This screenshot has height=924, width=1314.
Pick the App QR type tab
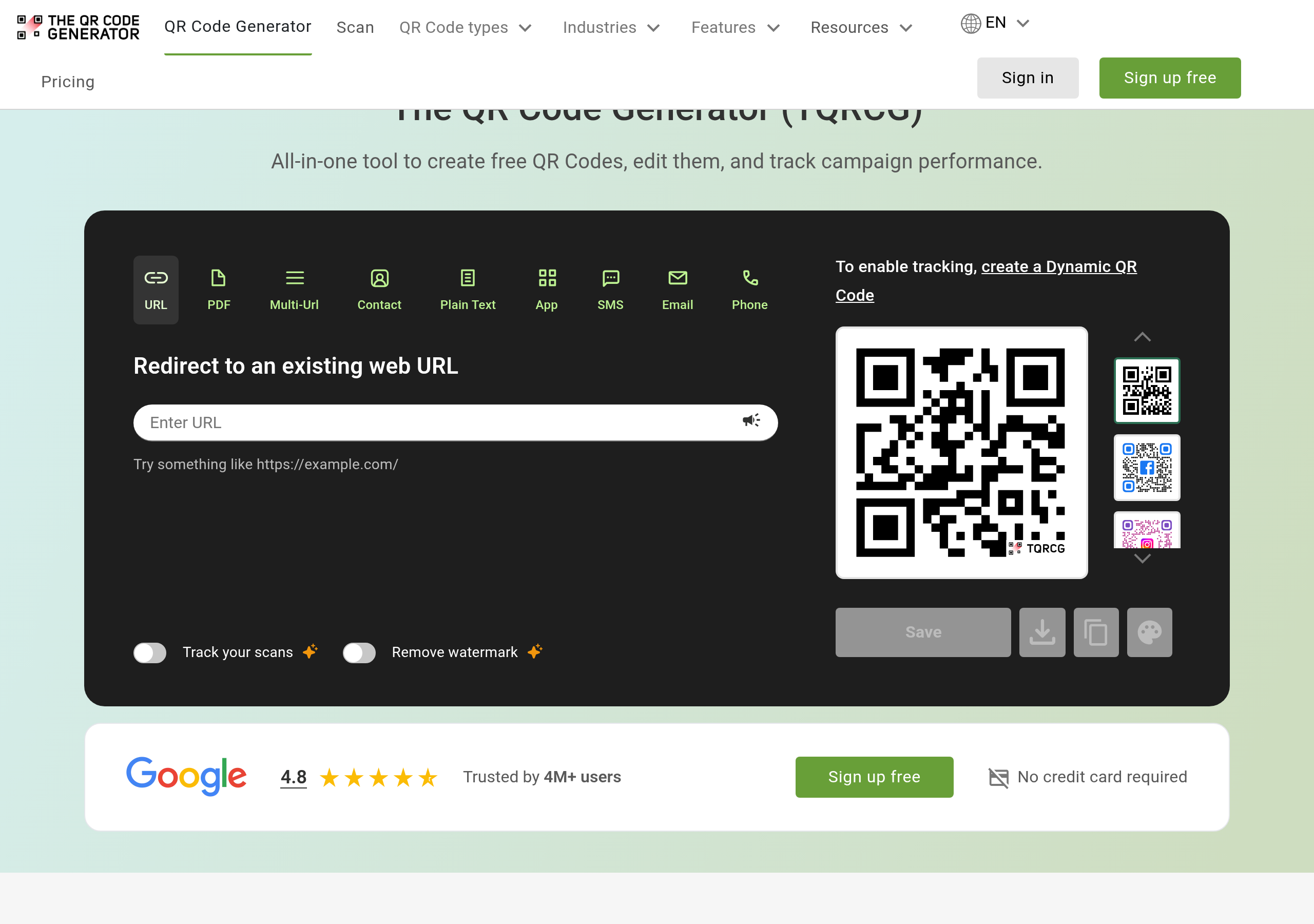click(x=547, y=290)
